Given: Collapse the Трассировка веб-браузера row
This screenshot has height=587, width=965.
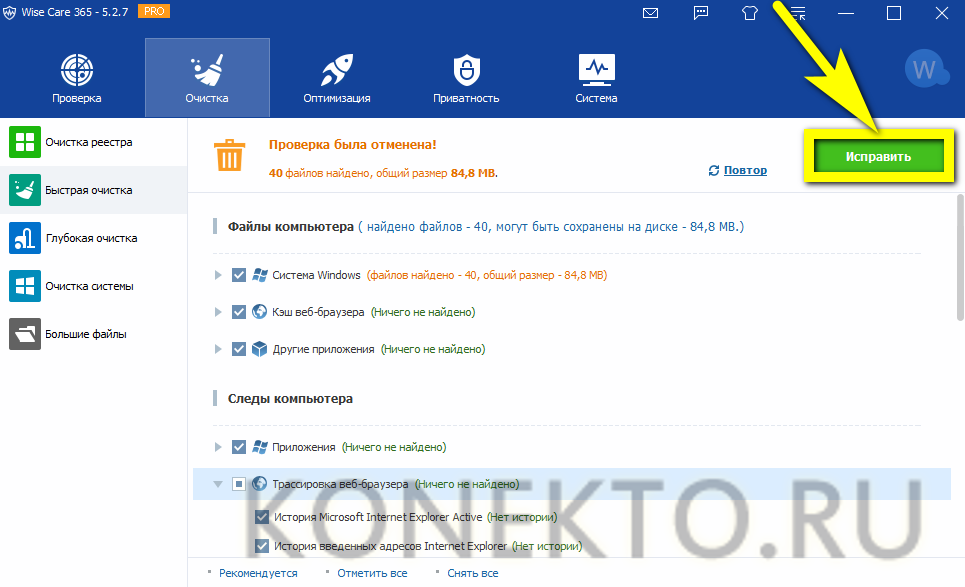Looking at the screenshot, I should coord(218,484).
